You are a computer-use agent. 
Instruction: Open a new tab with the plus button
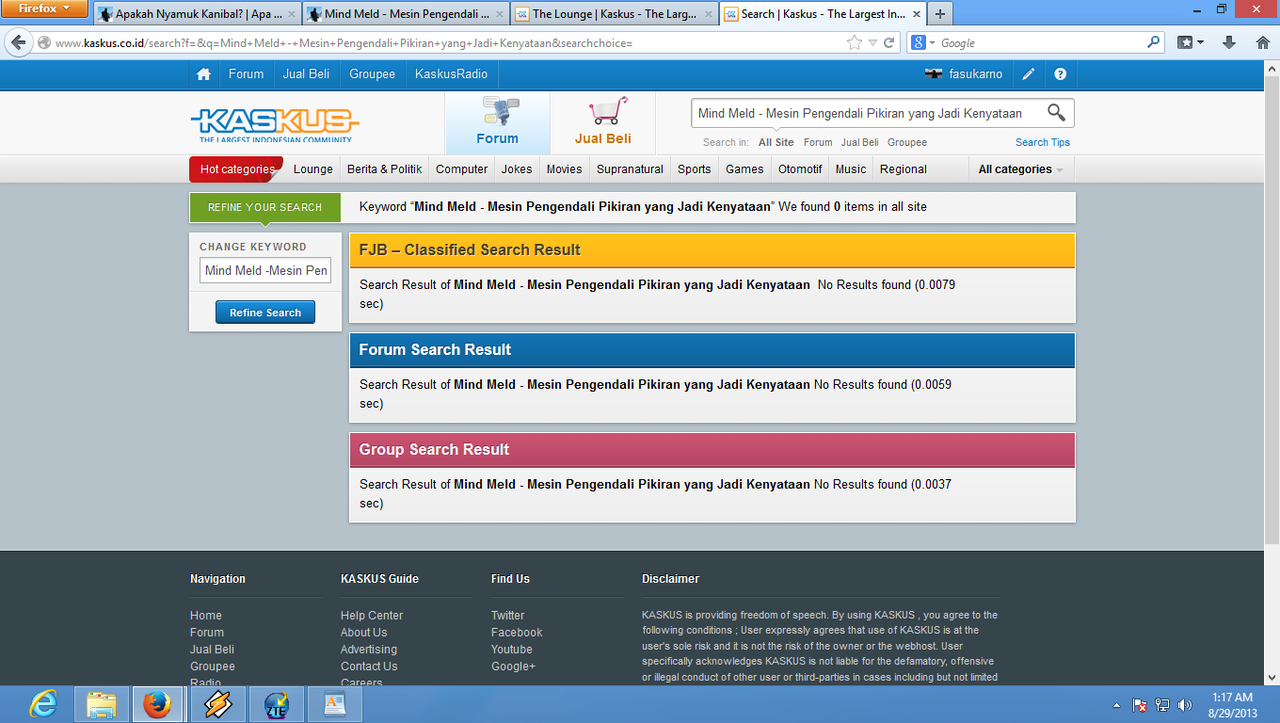click(x=940, y=14)
